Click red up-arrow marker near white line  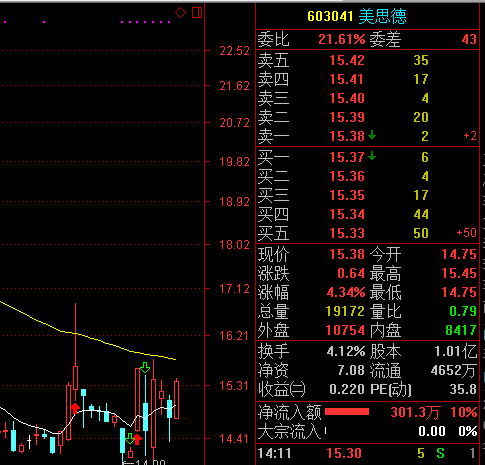(x=75, y=408)
